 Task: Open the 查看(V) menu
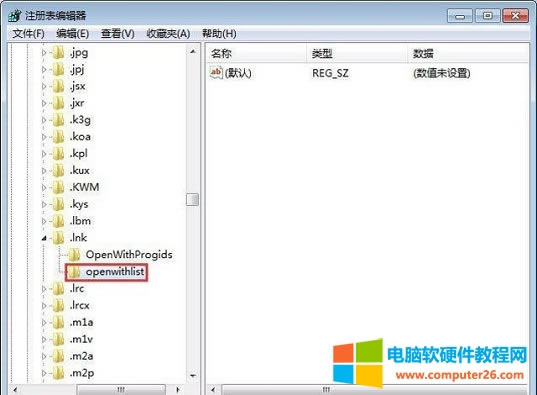tap(117, 34)
